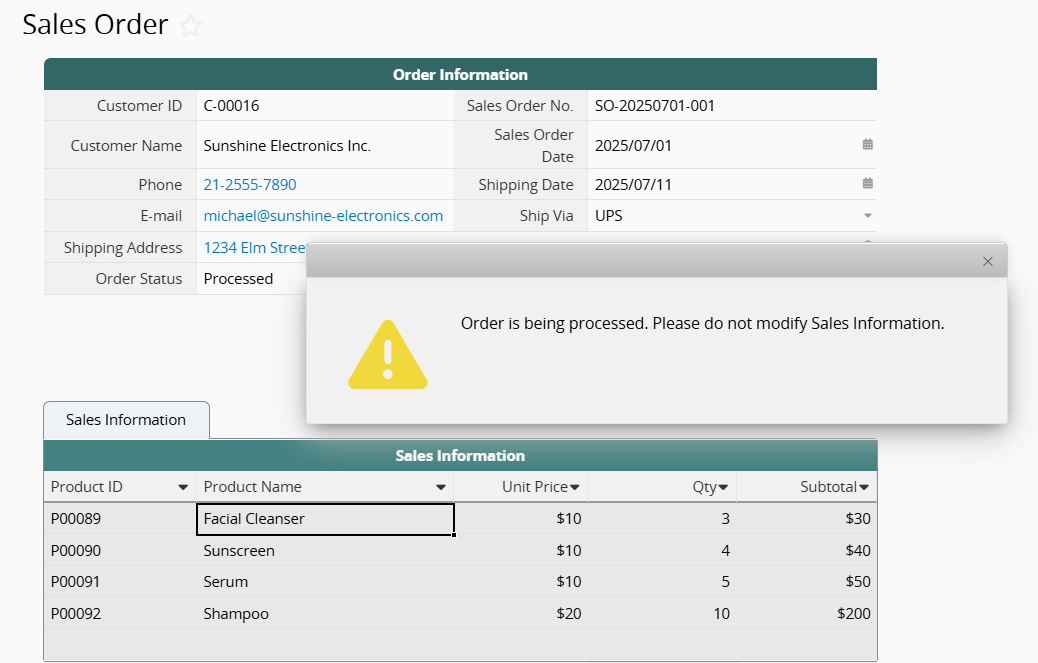Open the Subtotal column filter arrow

coord(864,487)
